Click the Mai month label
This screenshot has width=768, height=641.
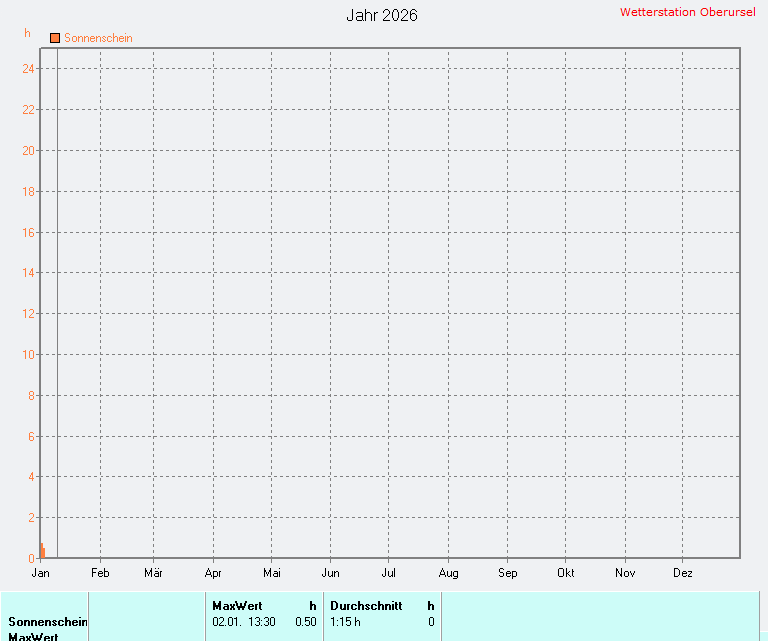coord(272,573)
